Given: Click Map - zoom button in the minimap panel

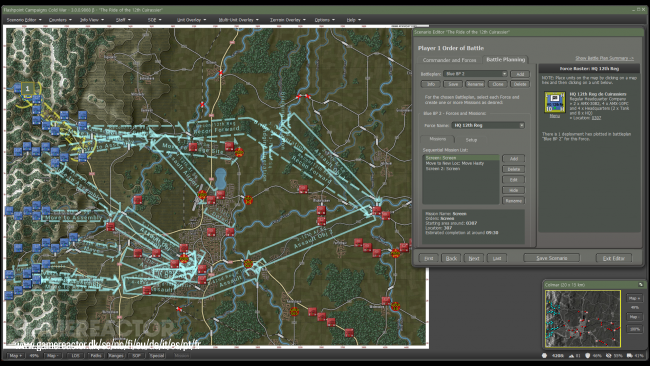Looking at the screenshot, I should point(633,317).
